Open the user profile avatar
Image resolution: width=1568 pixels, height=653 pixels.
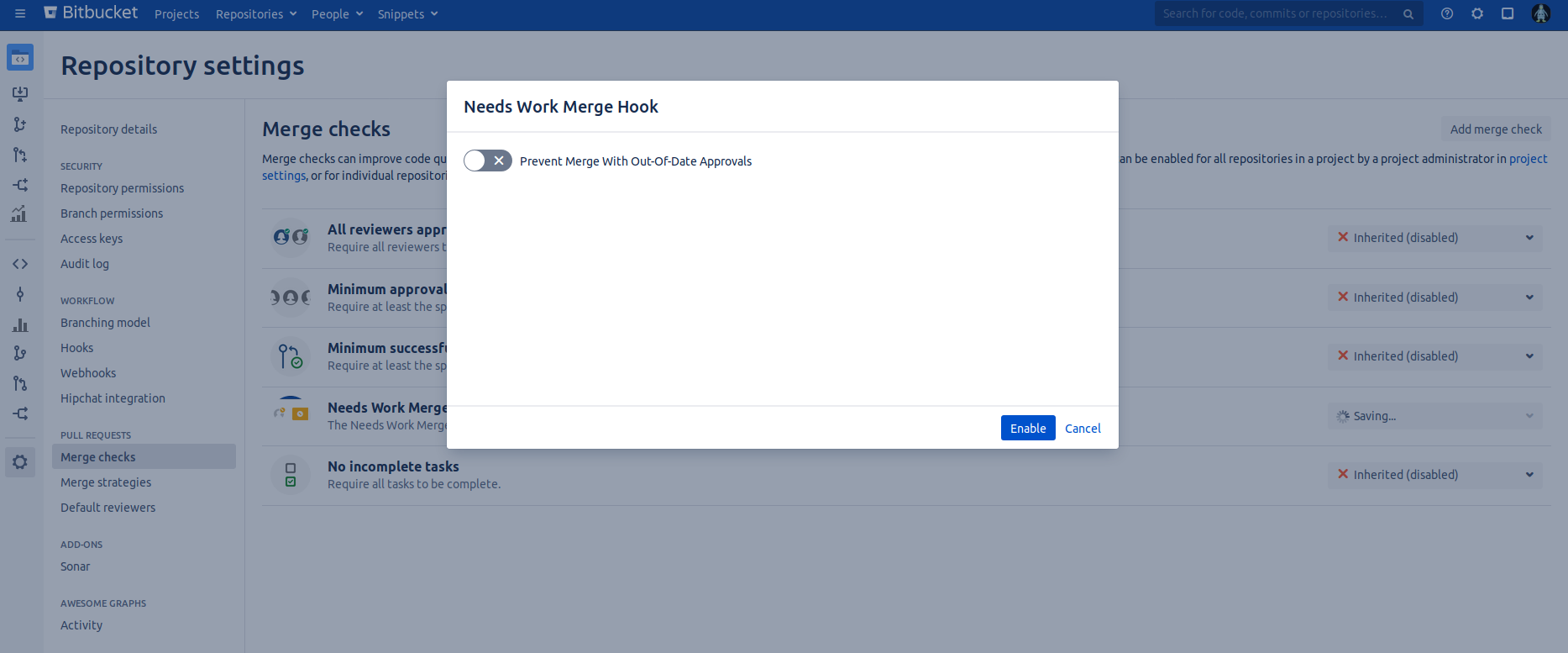(1541, 13)
